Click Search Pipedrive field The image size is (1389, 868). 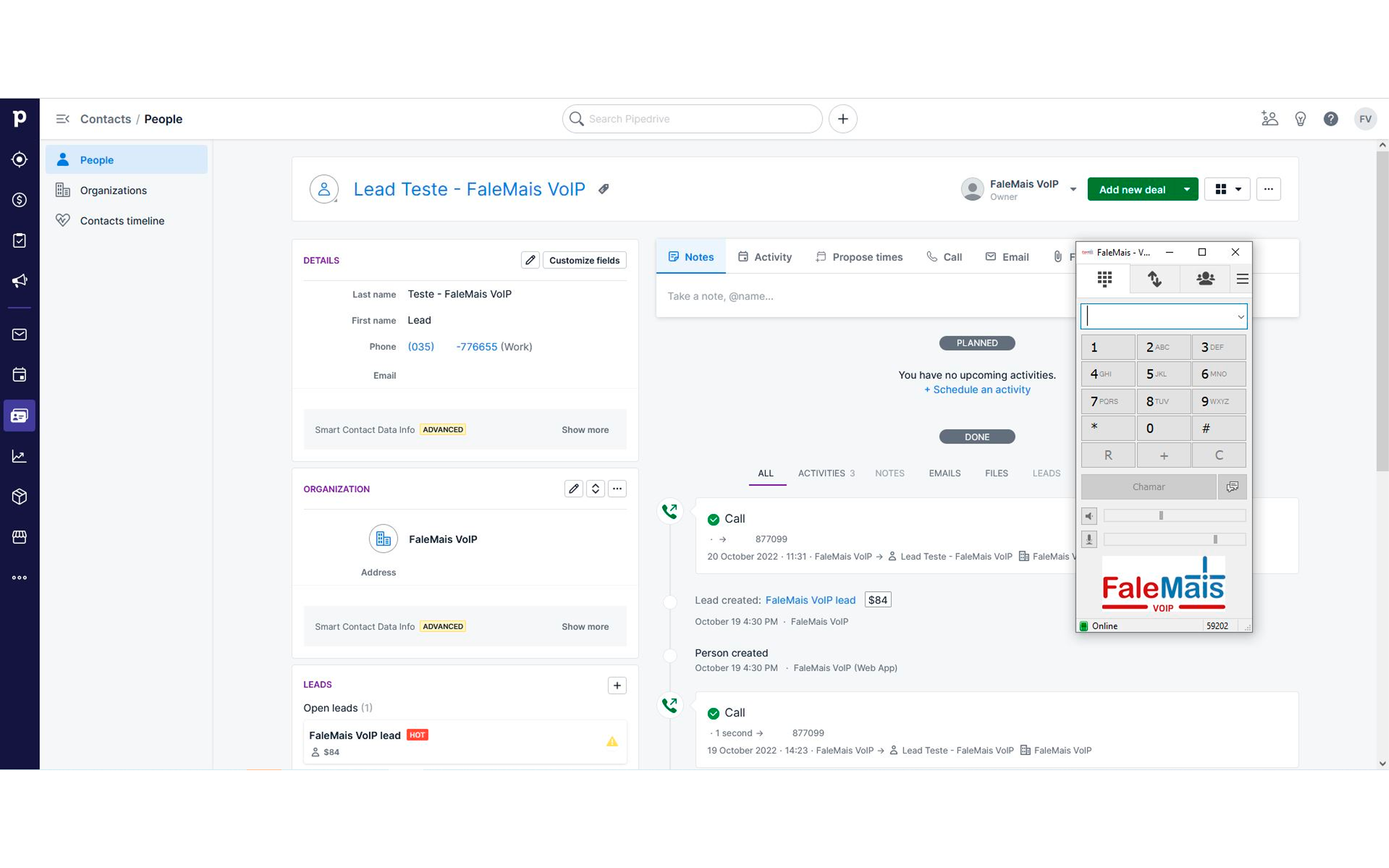click(x=692, y=119)
